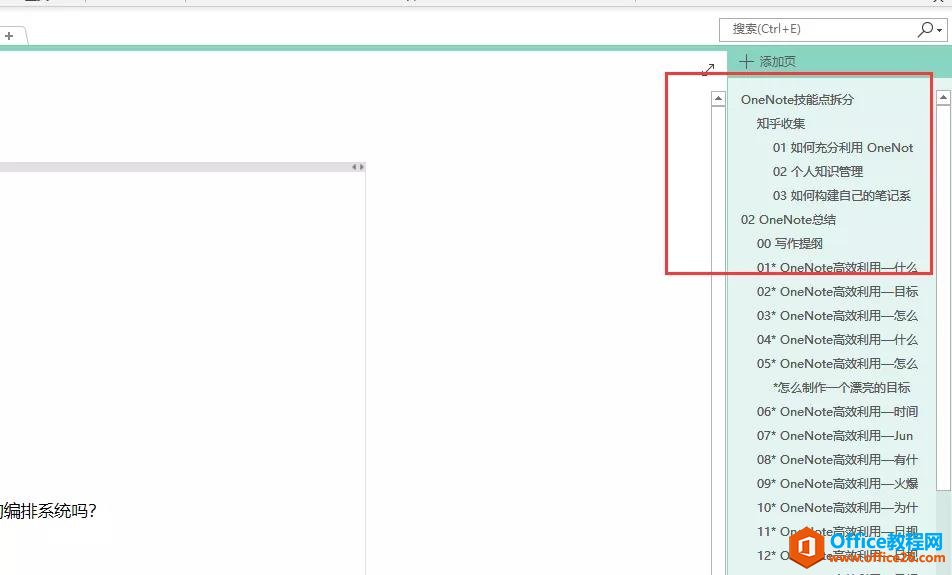Select the page starting with 04* OneNote高效利用
This screenshot has width=952, height=575.
[837, 339]
